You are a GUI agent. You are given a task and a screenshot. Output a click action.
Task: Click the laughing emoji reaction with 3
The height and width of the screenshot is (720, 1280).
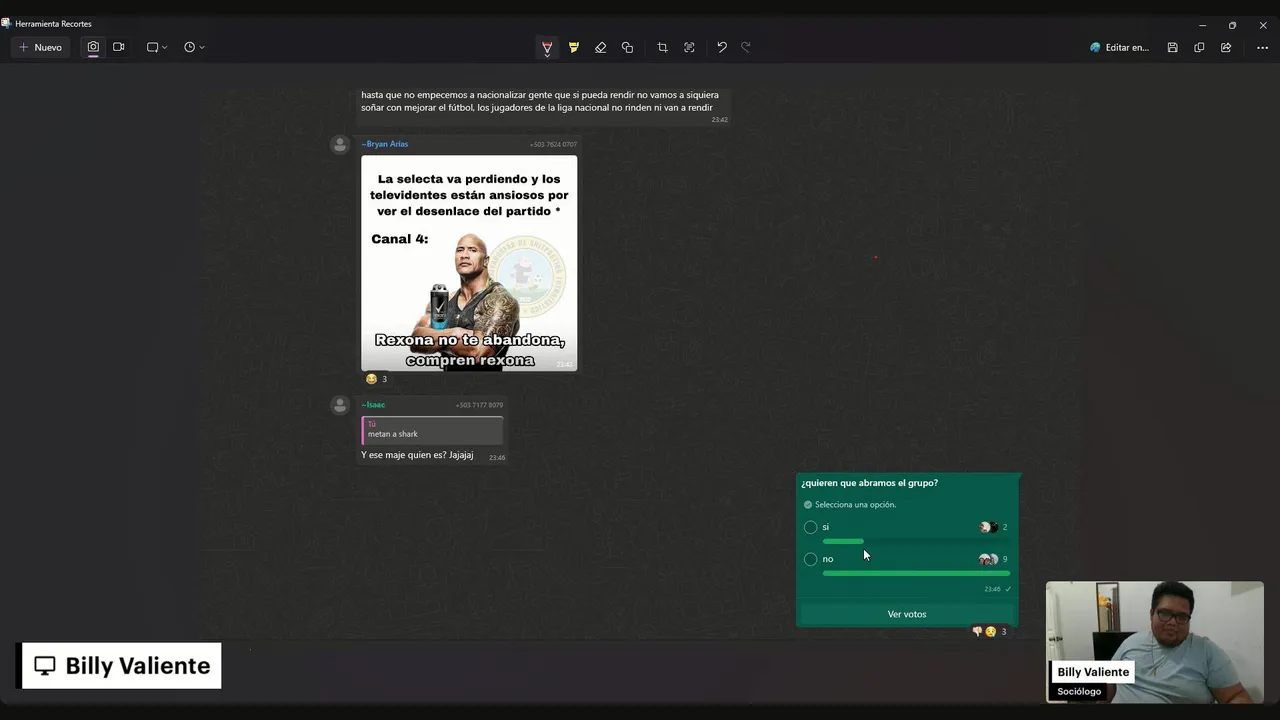(377, 379)
